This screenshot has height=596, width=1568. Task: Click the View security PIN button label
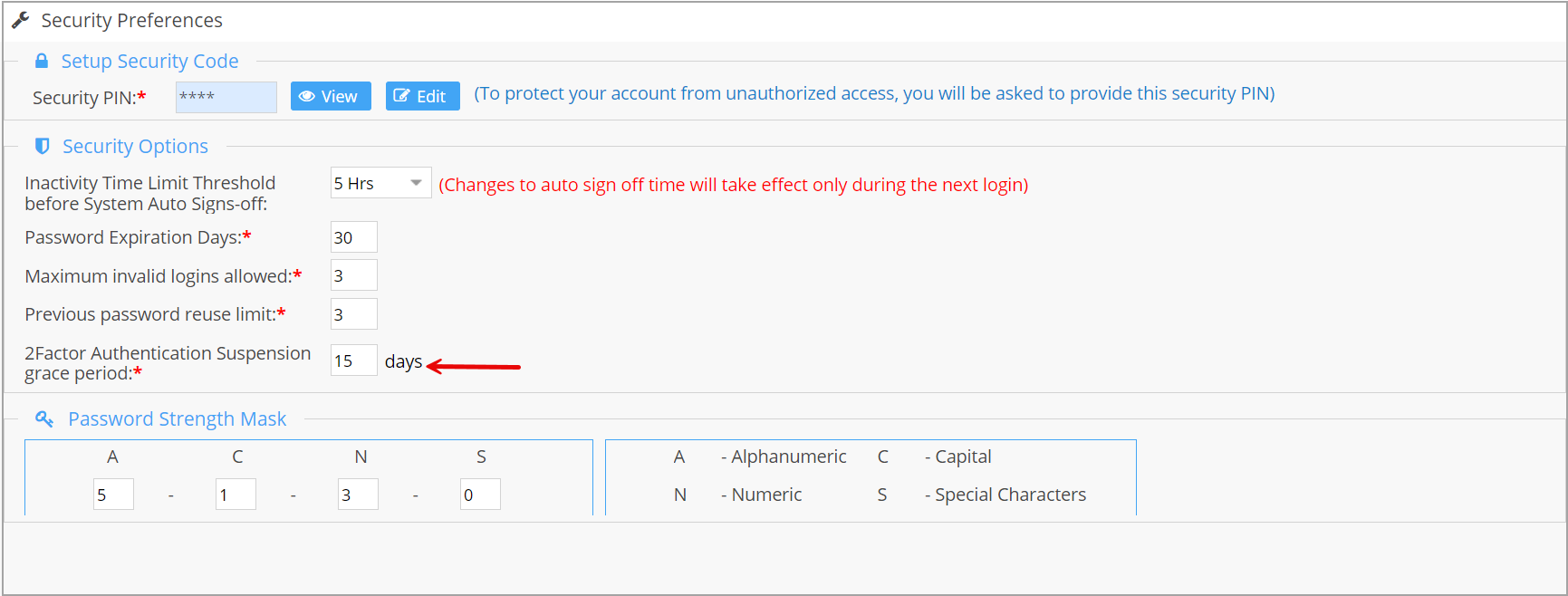[340, 96]
